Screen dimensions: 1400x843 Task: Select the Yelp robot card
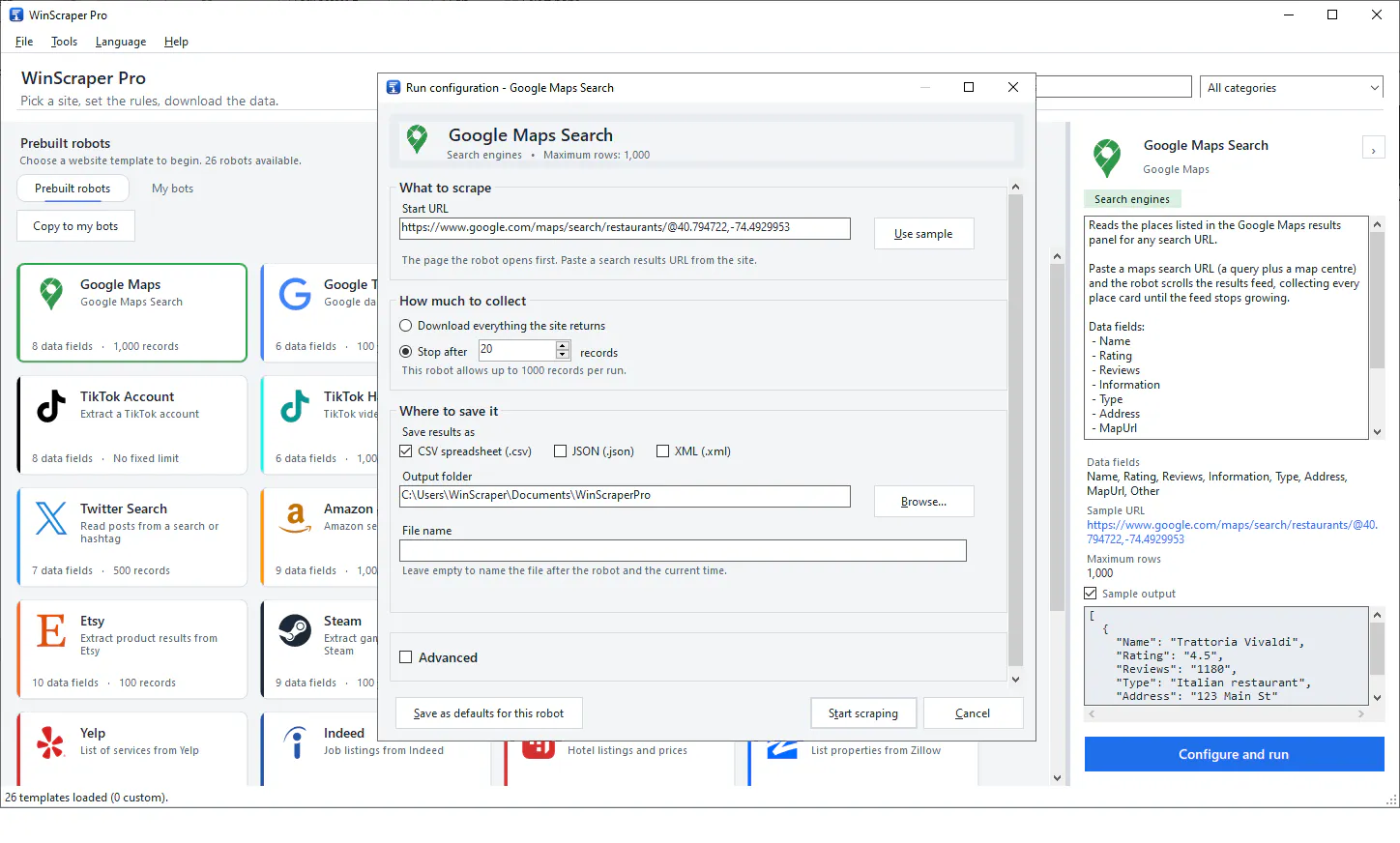[132, 749]
